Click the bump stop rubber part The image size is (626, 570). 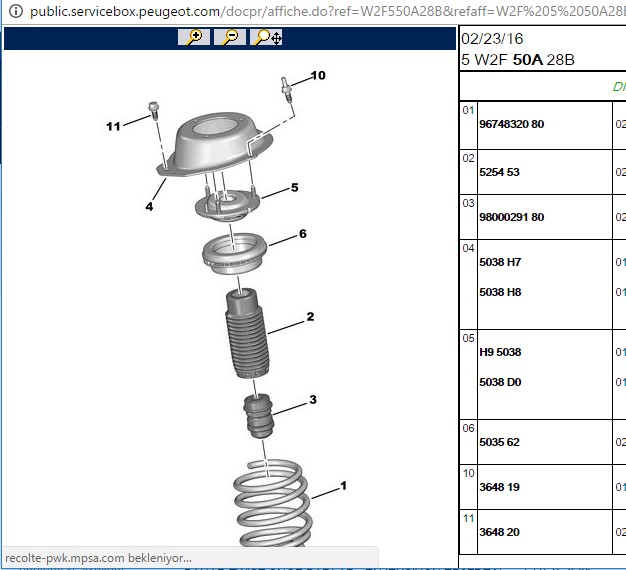click(259, 416)
